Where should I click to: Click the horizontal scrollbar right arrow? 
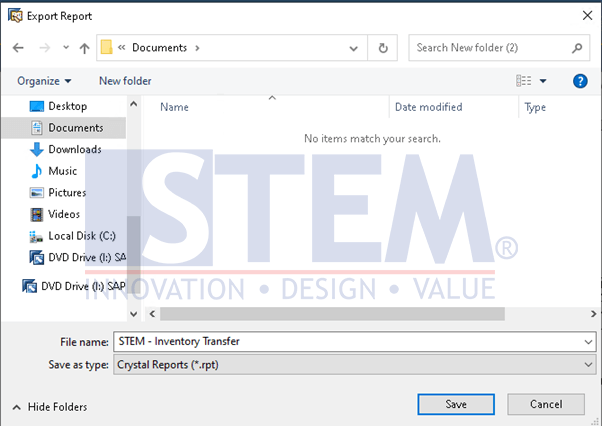click(594, 314)
